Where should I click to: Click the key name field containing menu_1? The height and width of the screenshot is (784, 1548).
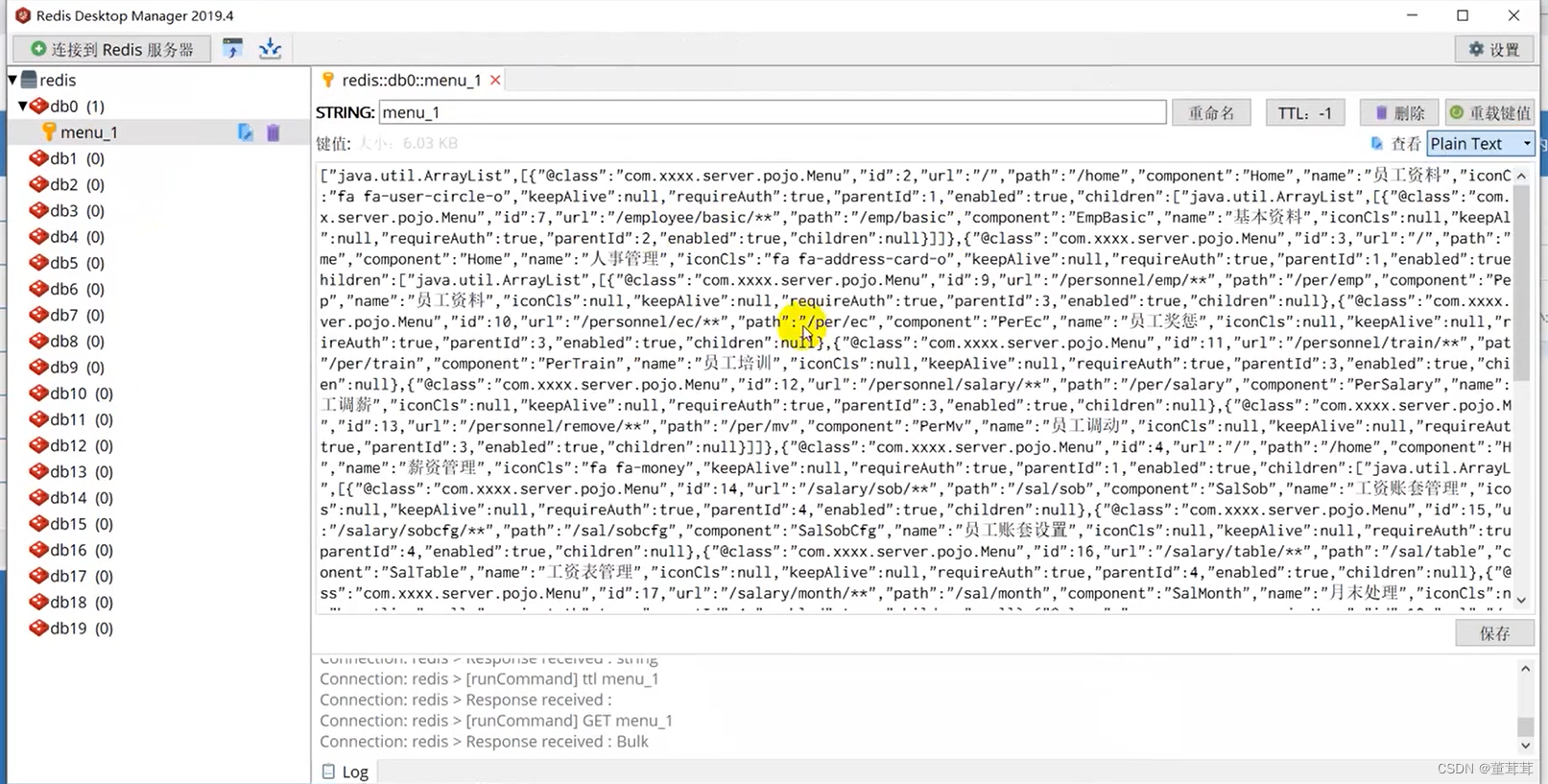773,112
